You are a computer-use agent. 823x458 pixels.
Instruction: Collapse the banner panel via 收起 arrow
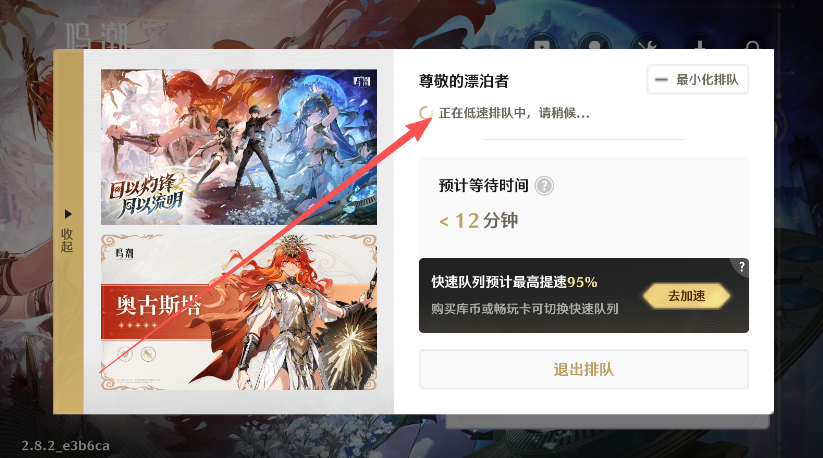(68, 214)
